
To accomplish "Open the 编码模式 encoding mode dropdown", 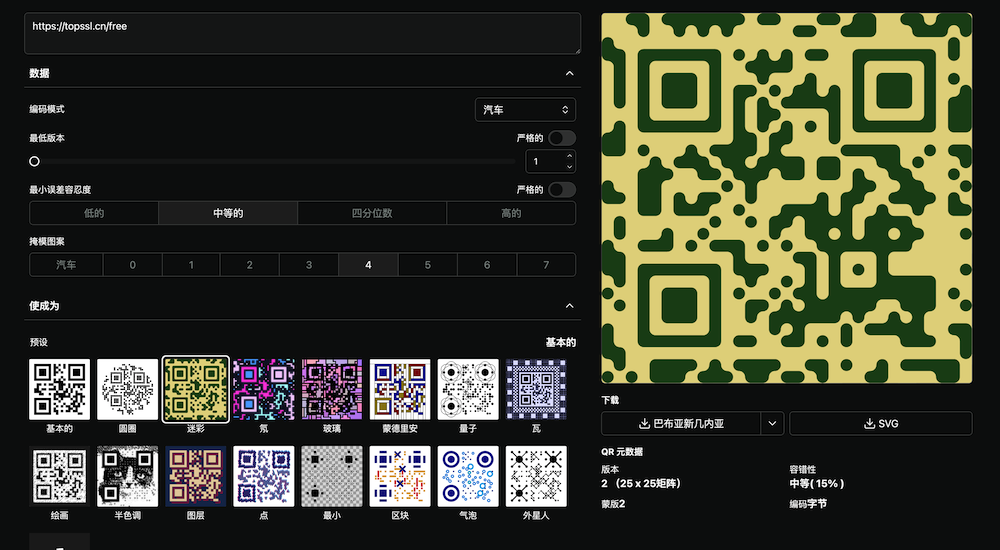I will [x=526, y=110].
